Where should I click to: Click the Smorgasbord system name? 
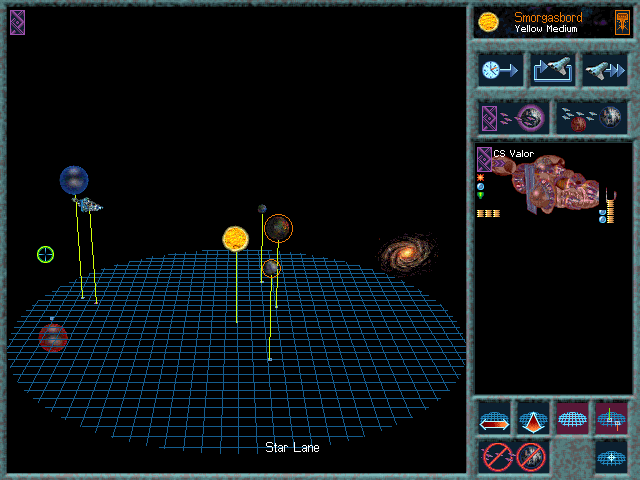click(x=548, y=18)
